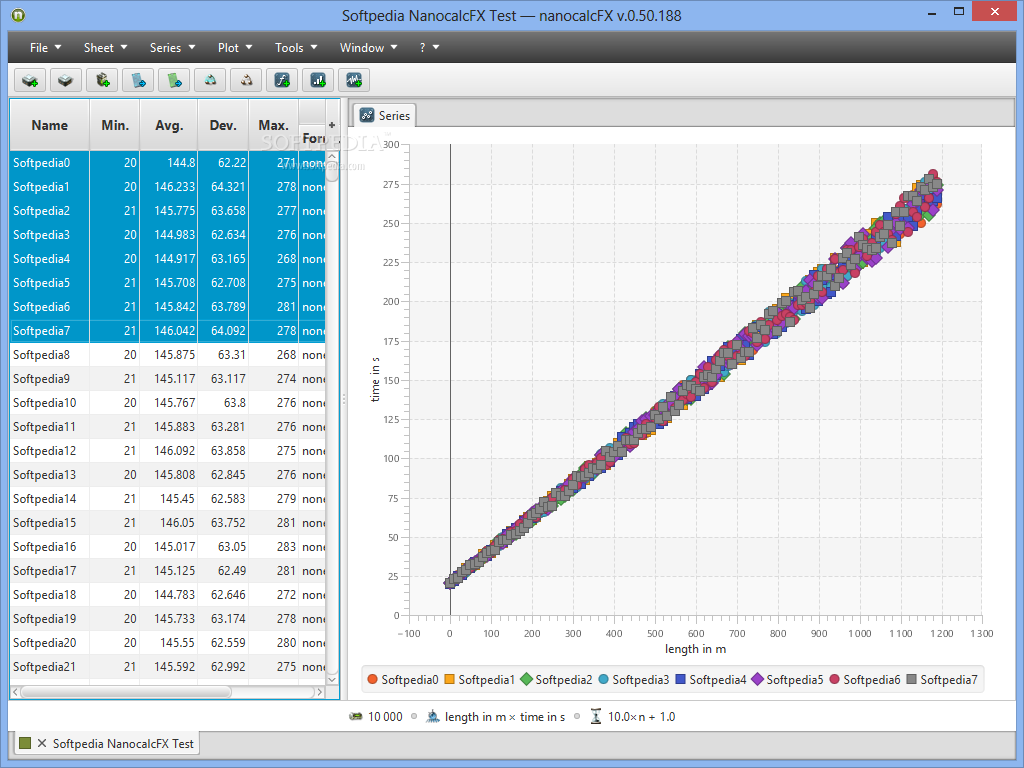Select the Softpedia16 row
This screenshot has width=1024, height=768.
click(168, 547)
